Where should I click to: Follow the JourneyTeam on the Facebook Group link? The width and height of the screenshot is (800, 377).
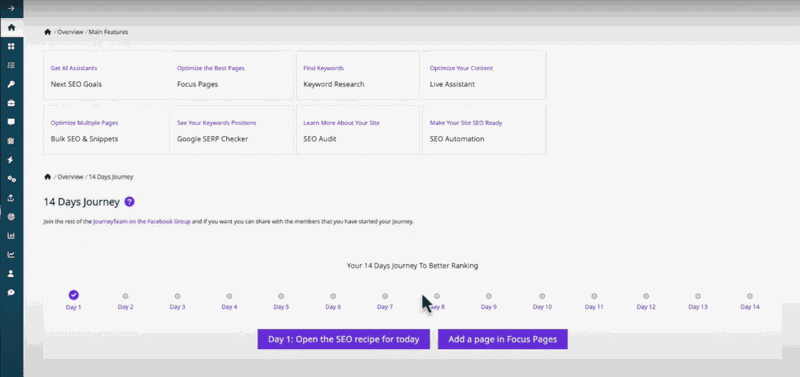tap(142, 222)
